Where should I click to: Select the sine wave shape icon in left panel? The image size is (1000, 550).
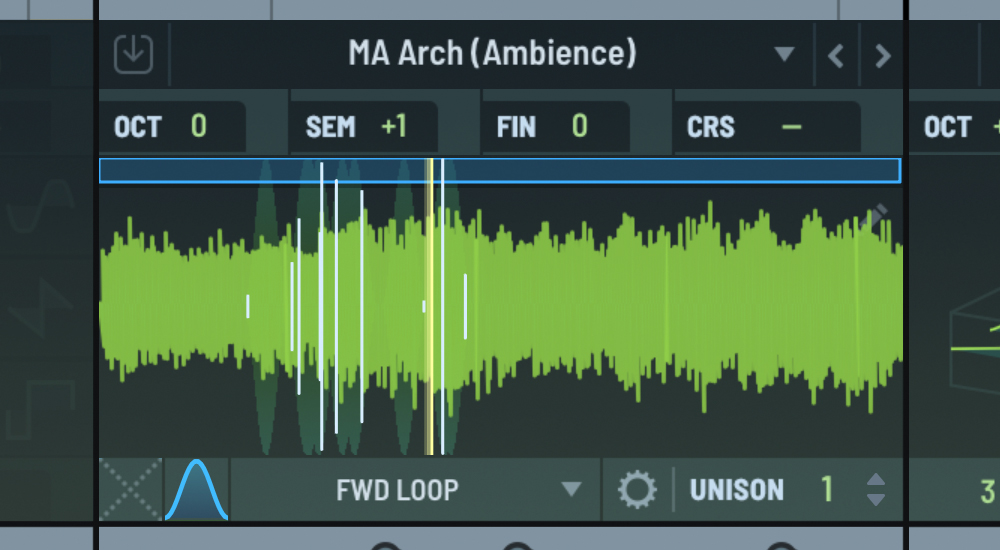pos(43,205)
